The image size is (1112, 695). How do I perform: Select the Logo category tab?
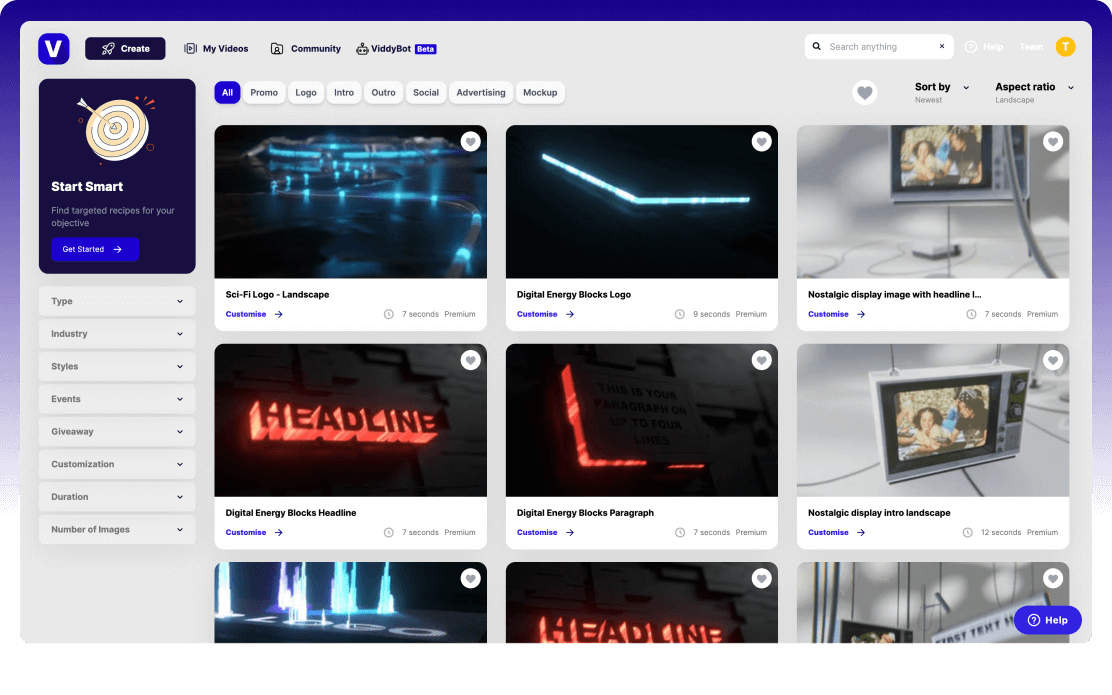[x=306, y=92]
